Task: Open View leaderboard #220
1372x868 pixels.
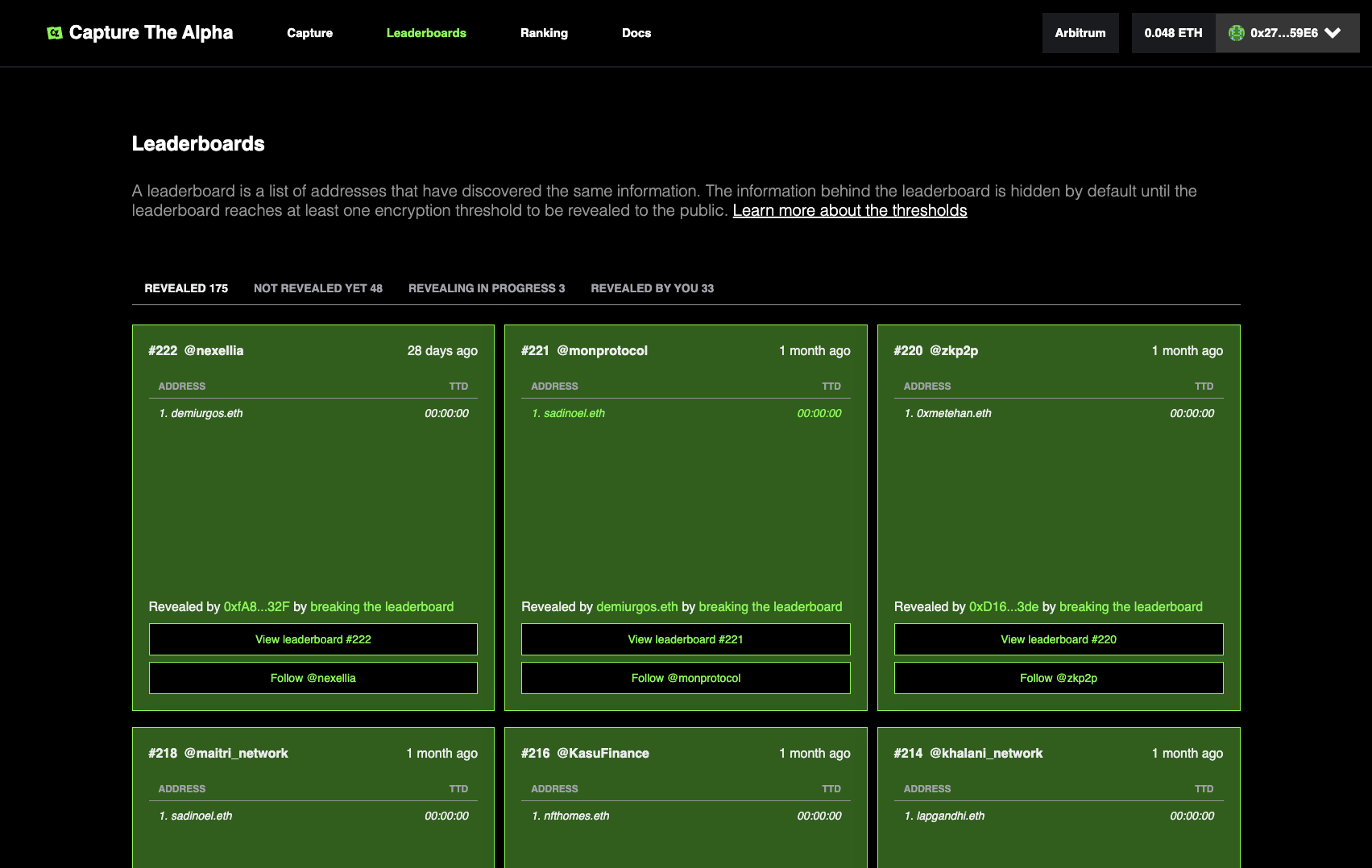Action: [x=1058, y=639]
